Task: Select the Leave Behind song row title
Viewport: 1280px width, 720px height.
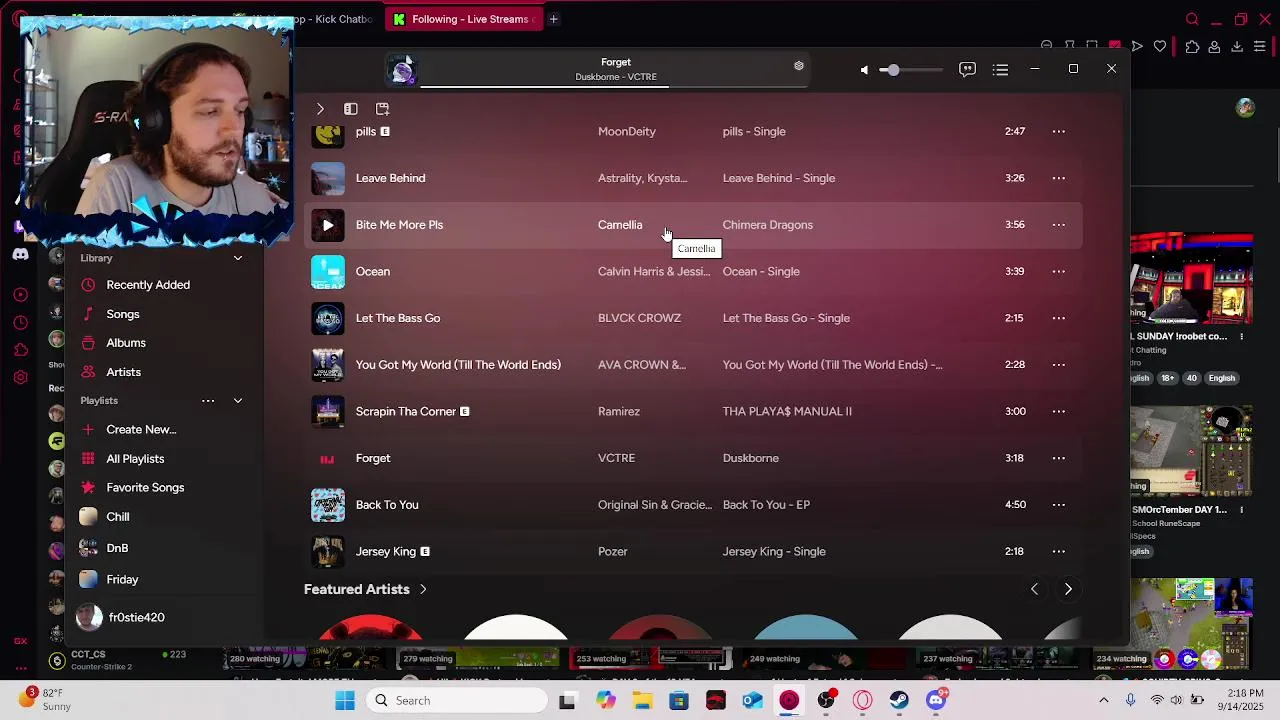Action: click(x=390, y=178)
